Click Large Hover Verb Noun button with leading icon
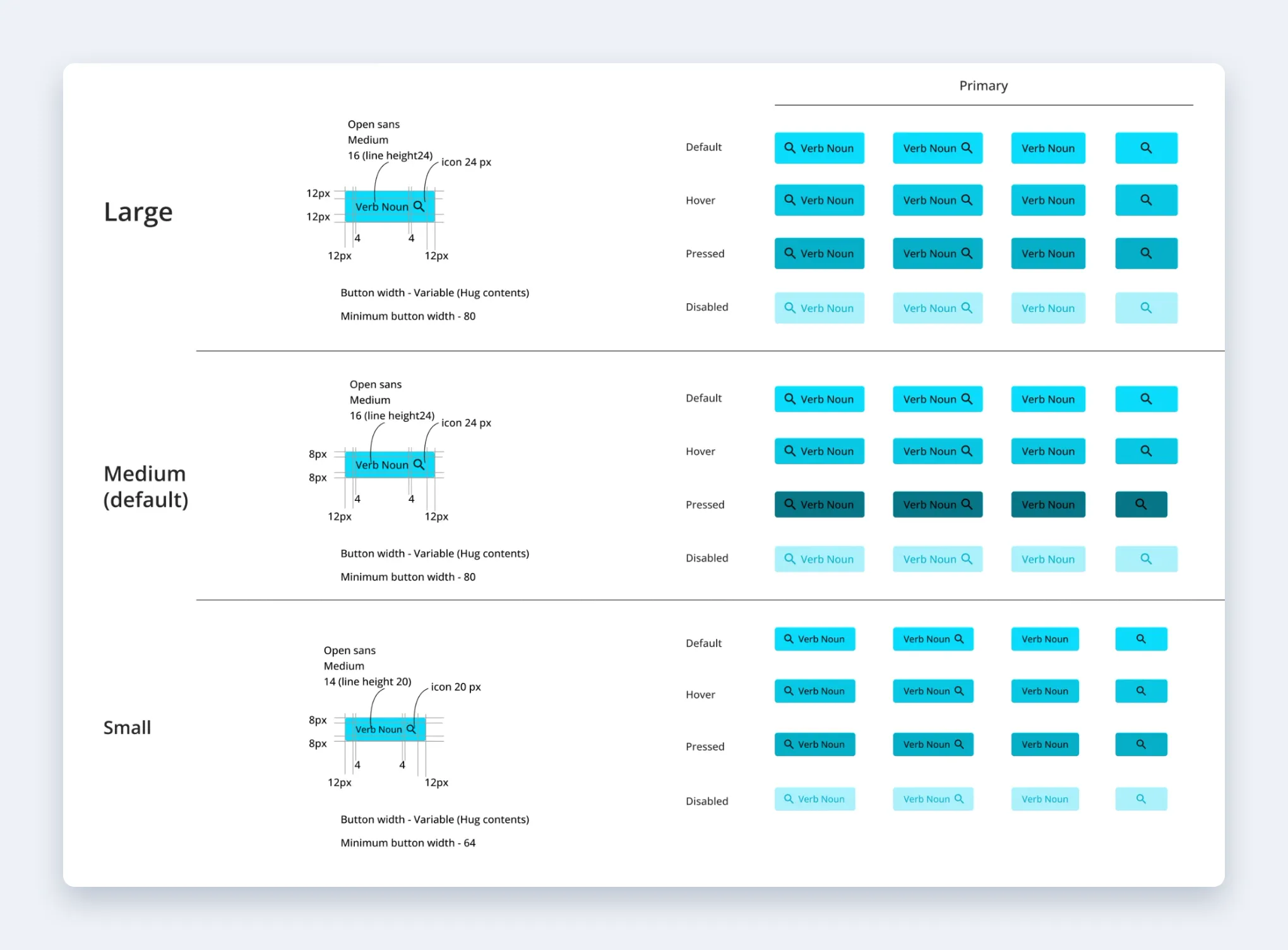Screen dimensions: 1288x950 point(820,200)
